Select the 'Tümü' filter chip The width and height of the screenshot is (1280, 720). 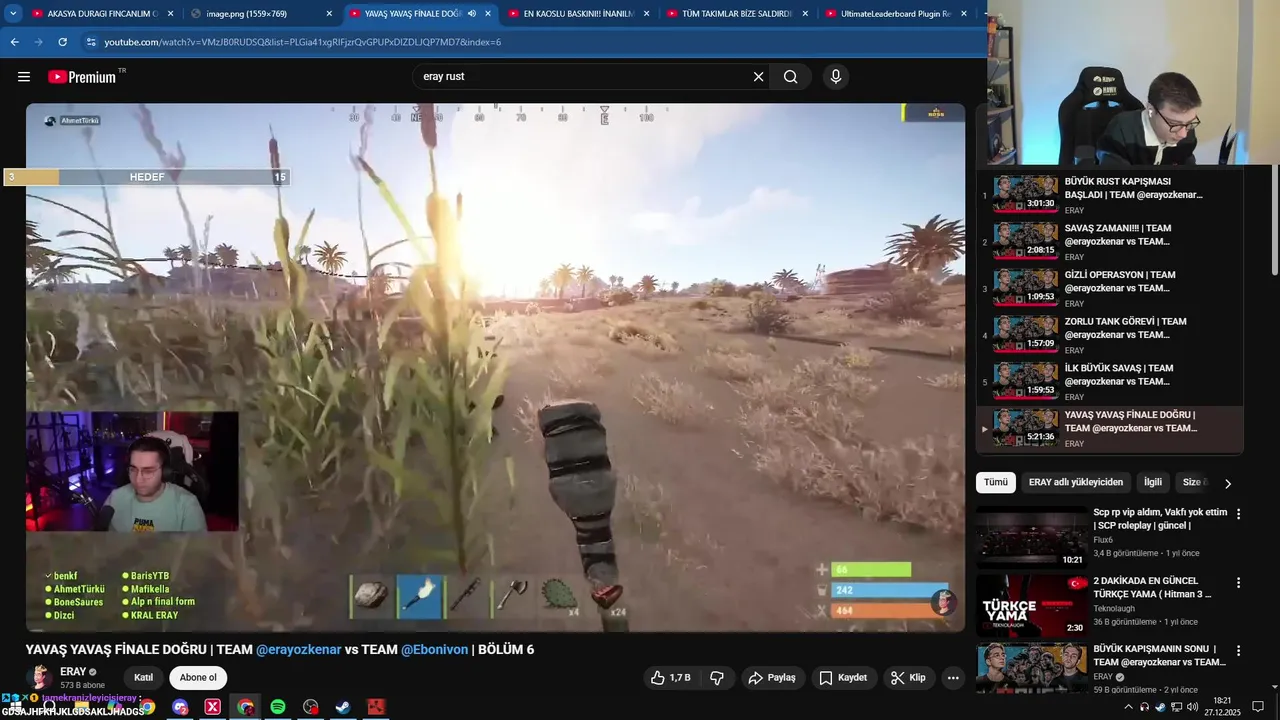pyautogui.click(x=996, y=482)
